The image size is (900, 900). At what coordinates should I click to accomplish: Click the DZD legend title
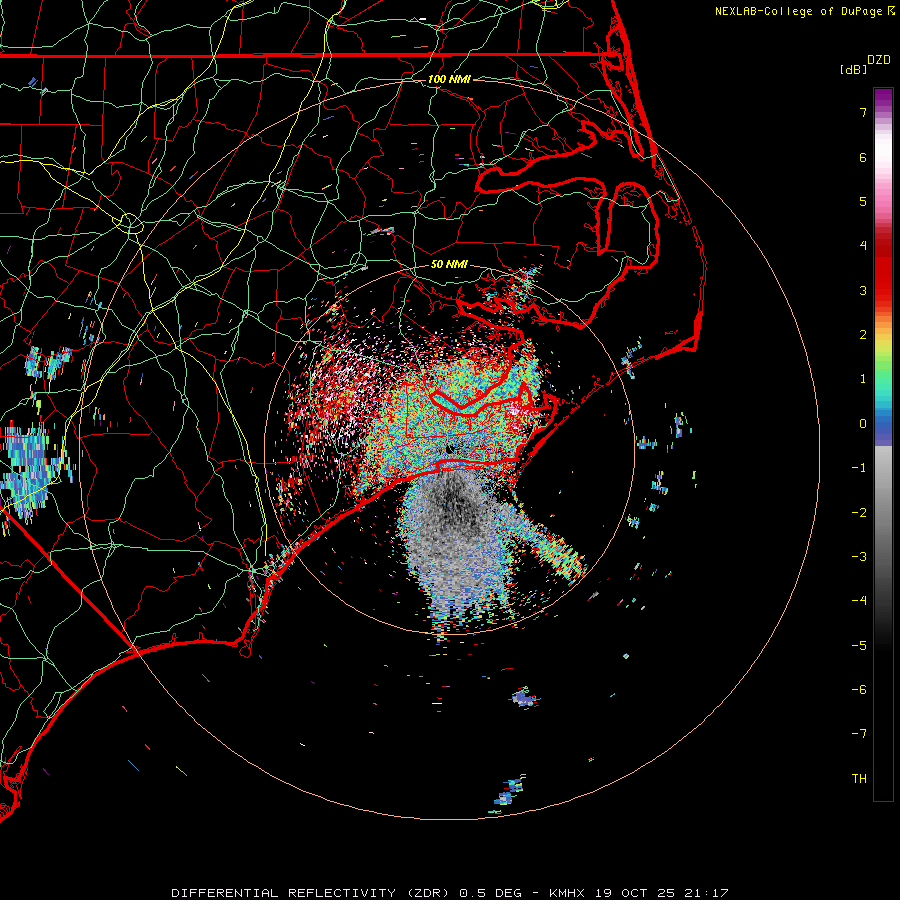click(x=879, y=60)
